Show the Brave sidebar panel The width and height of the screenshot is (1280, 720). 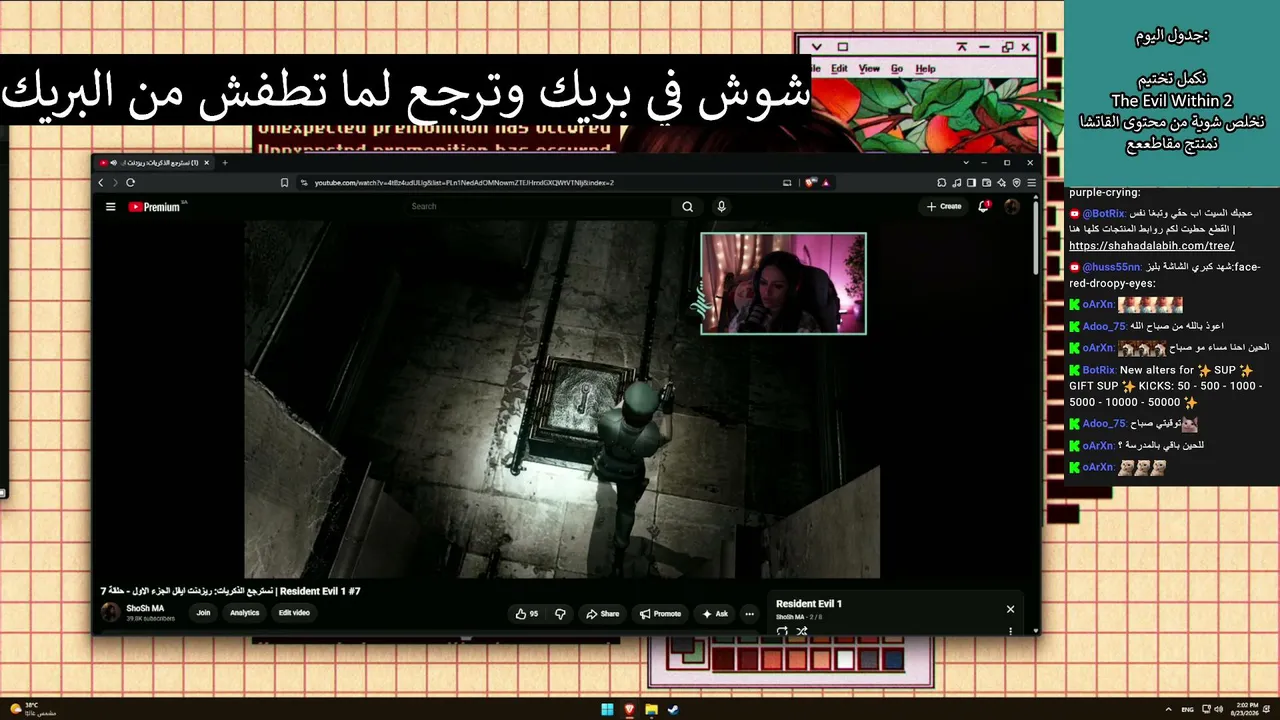(972, 183)
